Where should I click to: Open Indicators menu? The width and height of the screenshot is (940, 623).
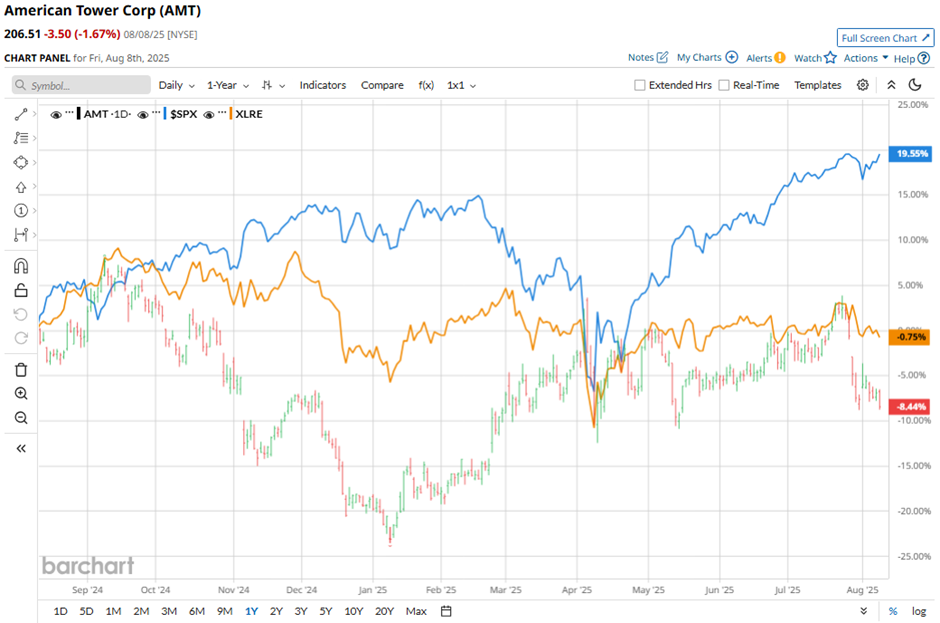click(323, 85)
